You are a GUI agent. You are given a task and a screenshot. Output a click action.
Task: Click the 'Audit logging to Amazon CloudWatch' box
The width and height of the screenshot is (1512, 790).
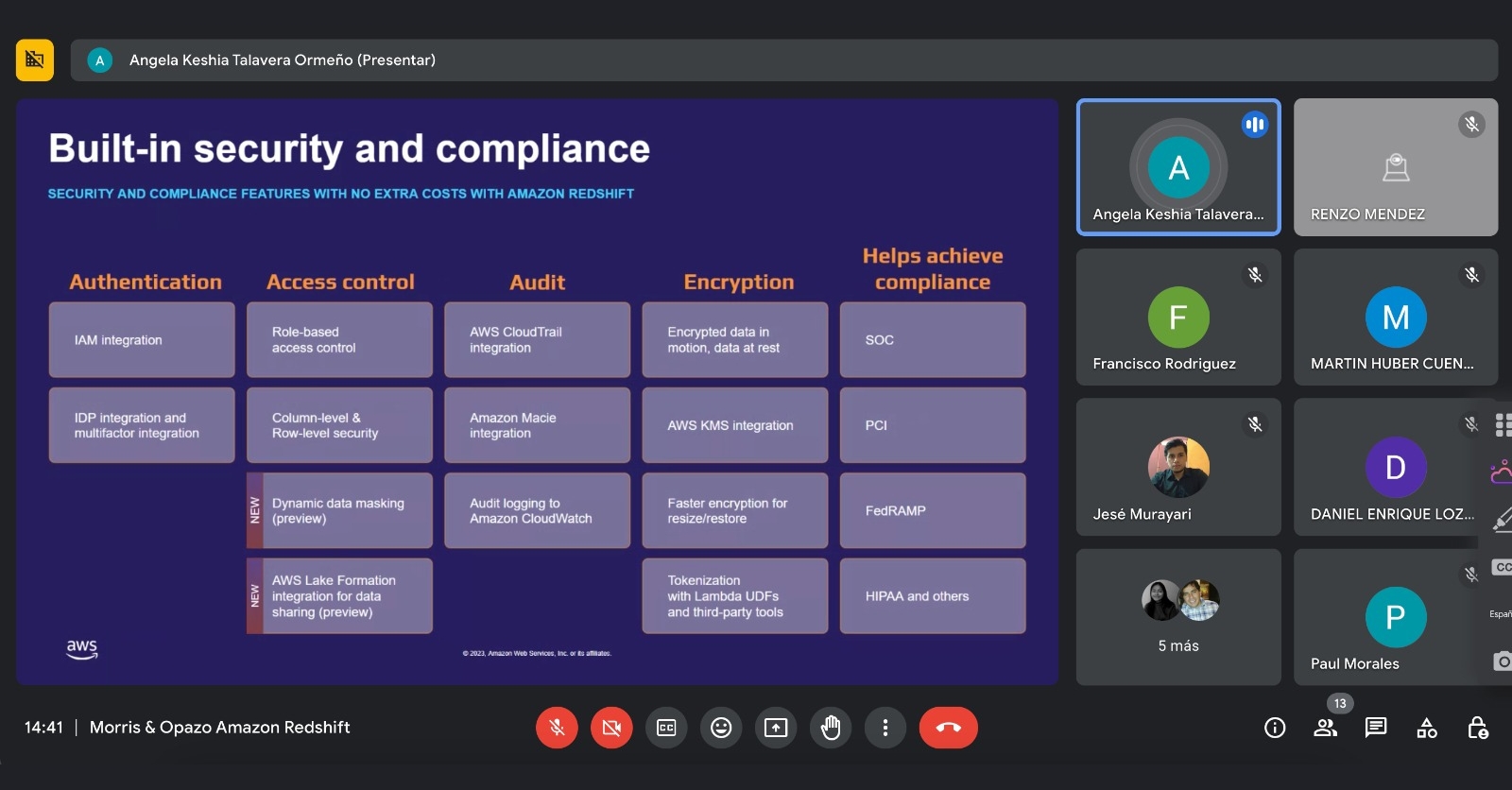click(x=537, y=510)
